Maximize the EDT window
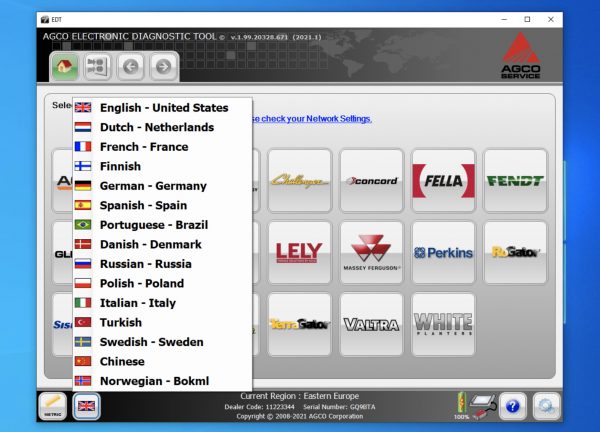600x432 pixels. pos(527,20)
